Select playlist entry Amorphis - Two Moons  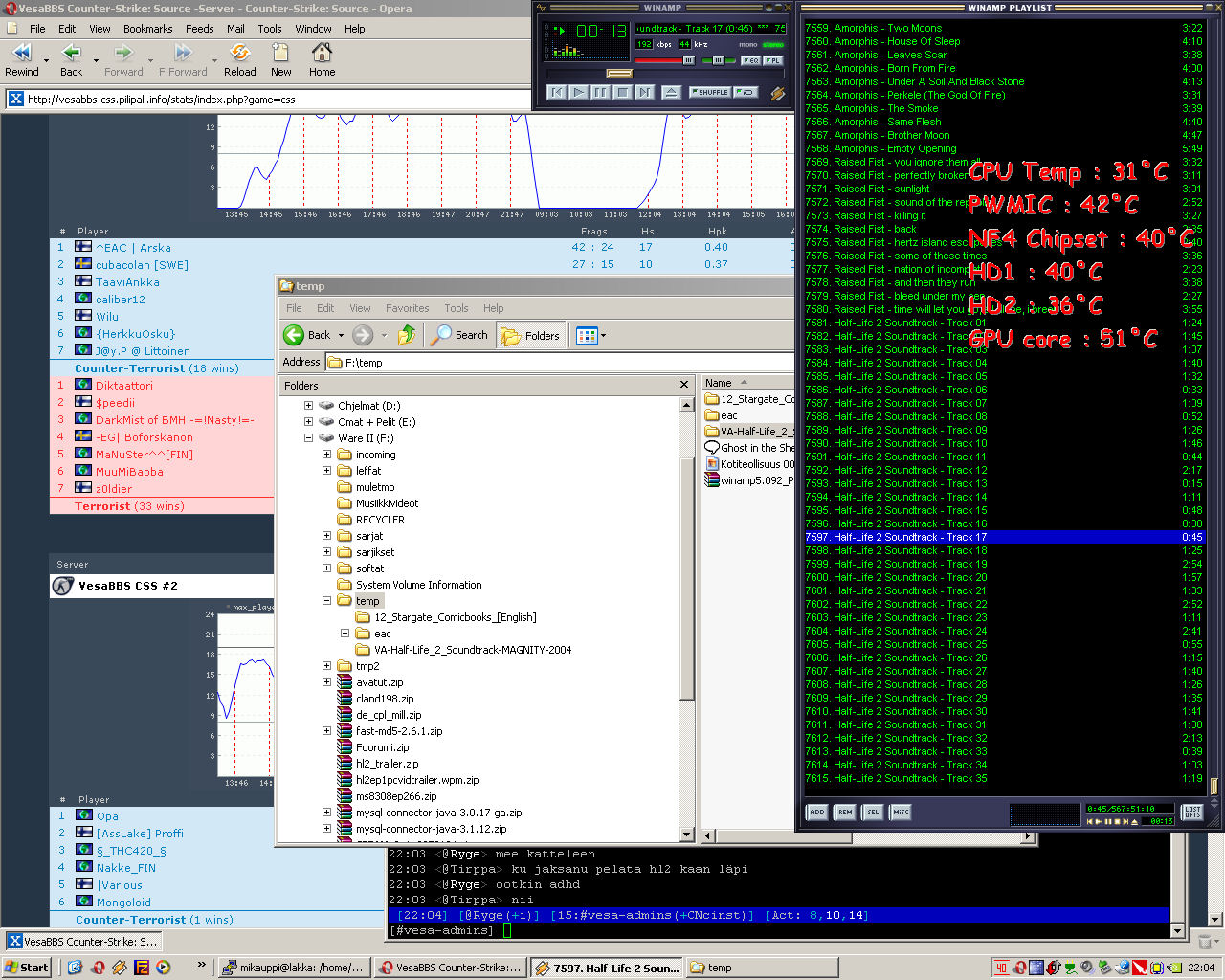click(1003, 28)
